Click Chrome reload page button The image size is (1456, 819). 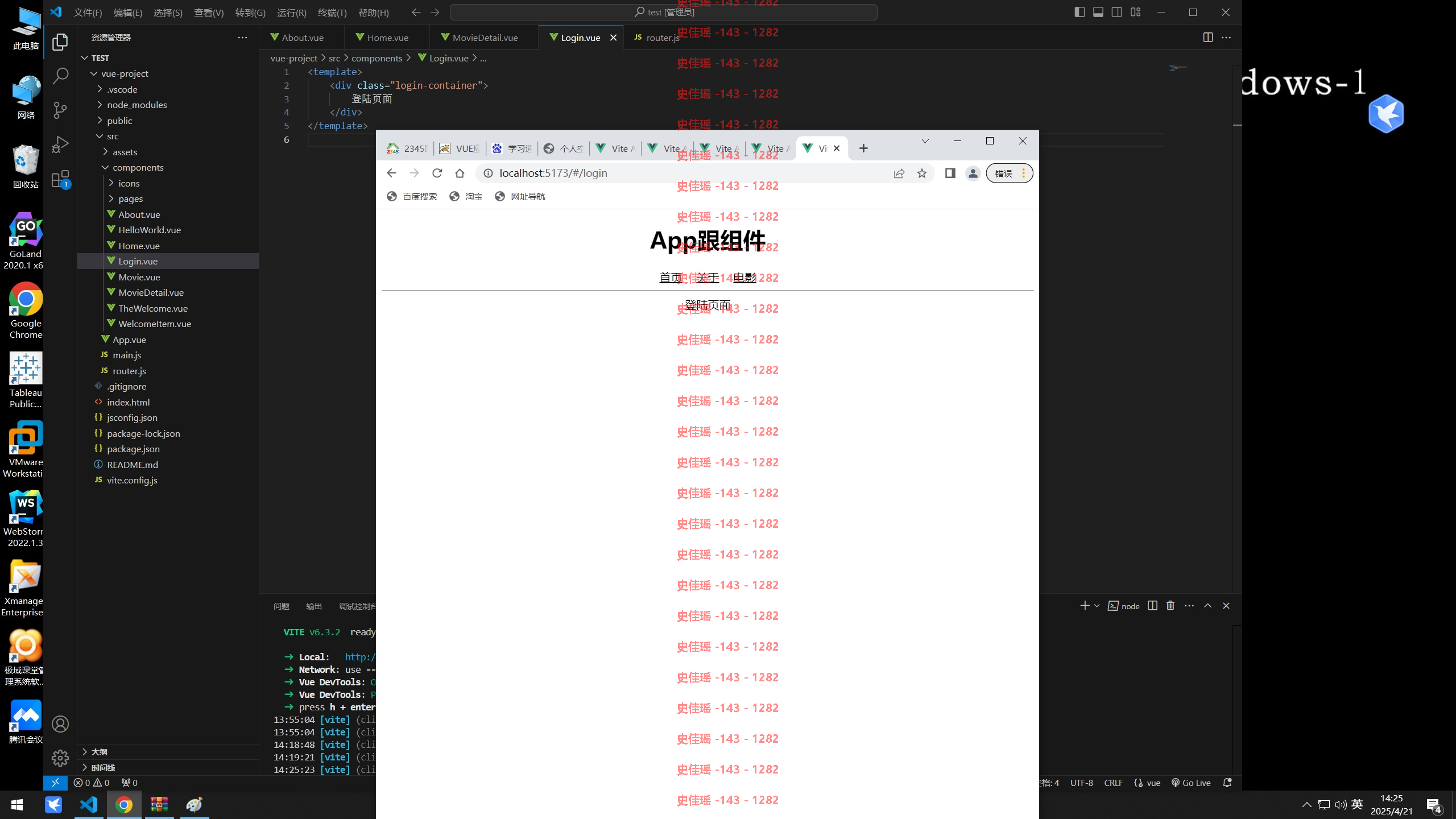pyautogui.click(x=437, y=173)
